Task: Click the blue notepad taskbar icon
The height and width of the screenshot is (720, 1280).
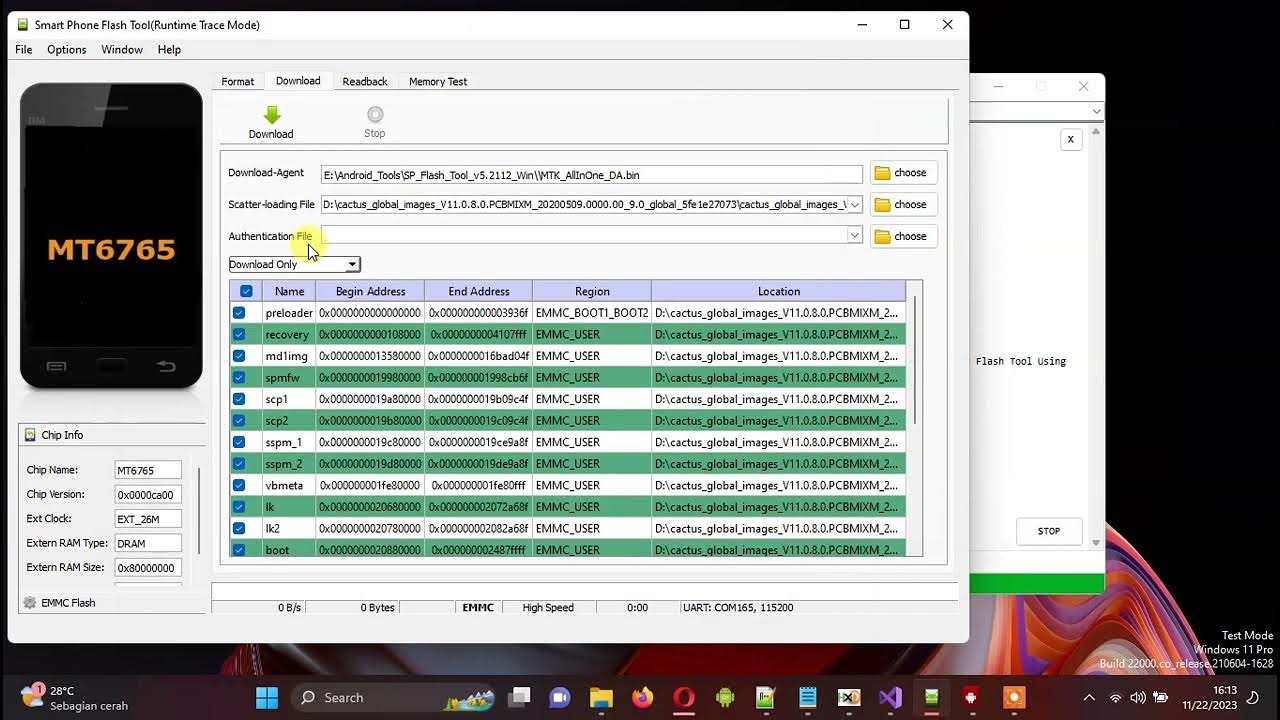Action: click(808, 697)
